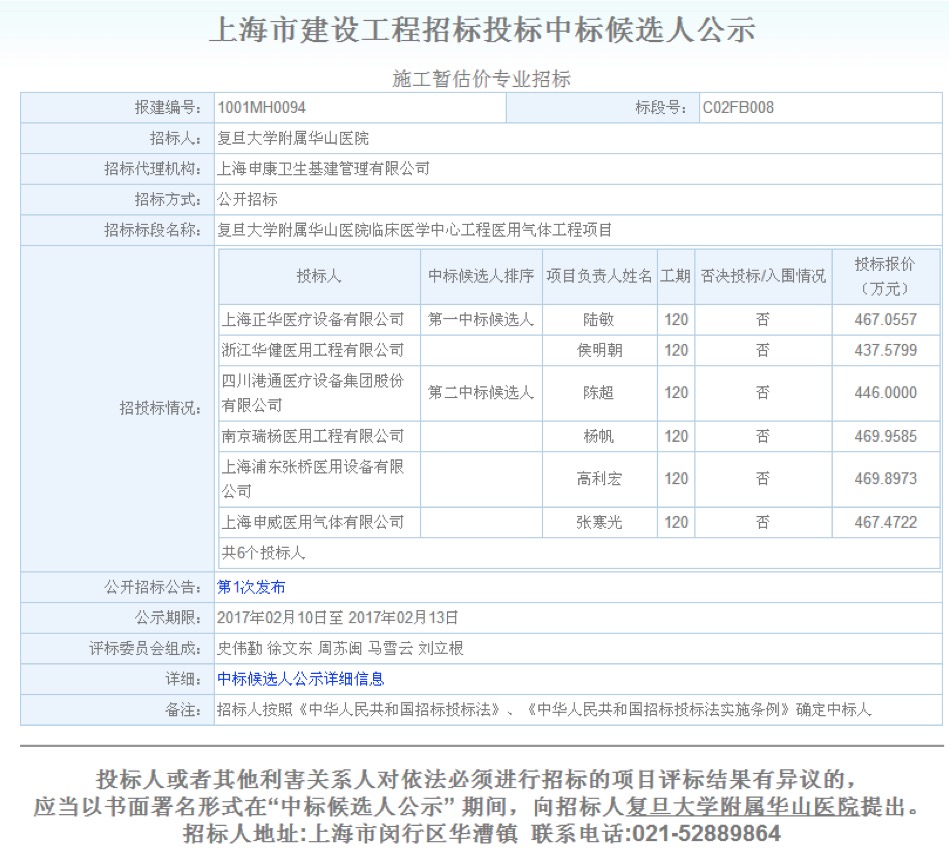Click the 投标人 column header
Image resolution: width=949 pixels, height=849 pixels.
[318, 276]
